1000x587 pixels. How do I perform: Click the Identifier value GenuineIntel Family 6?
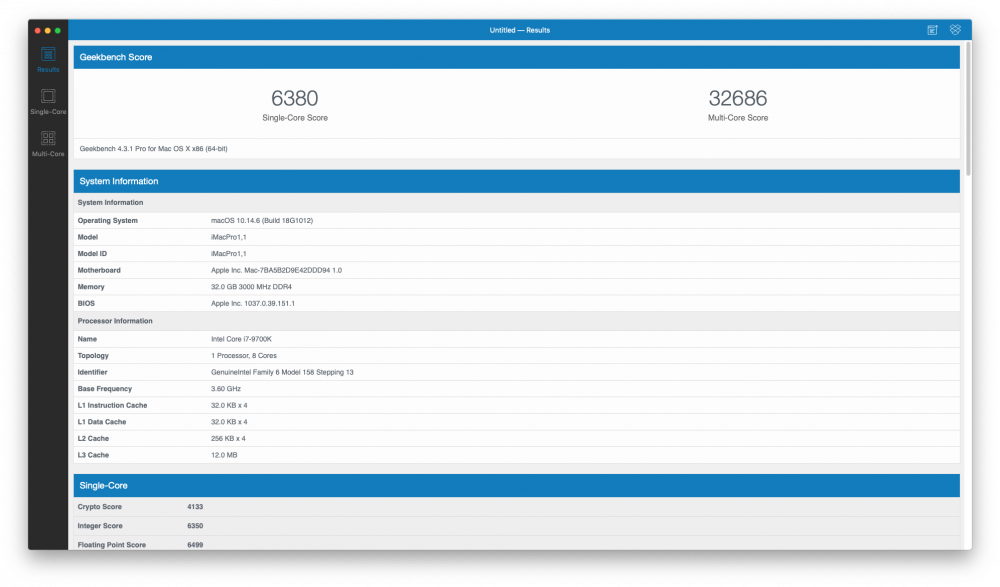282,373
